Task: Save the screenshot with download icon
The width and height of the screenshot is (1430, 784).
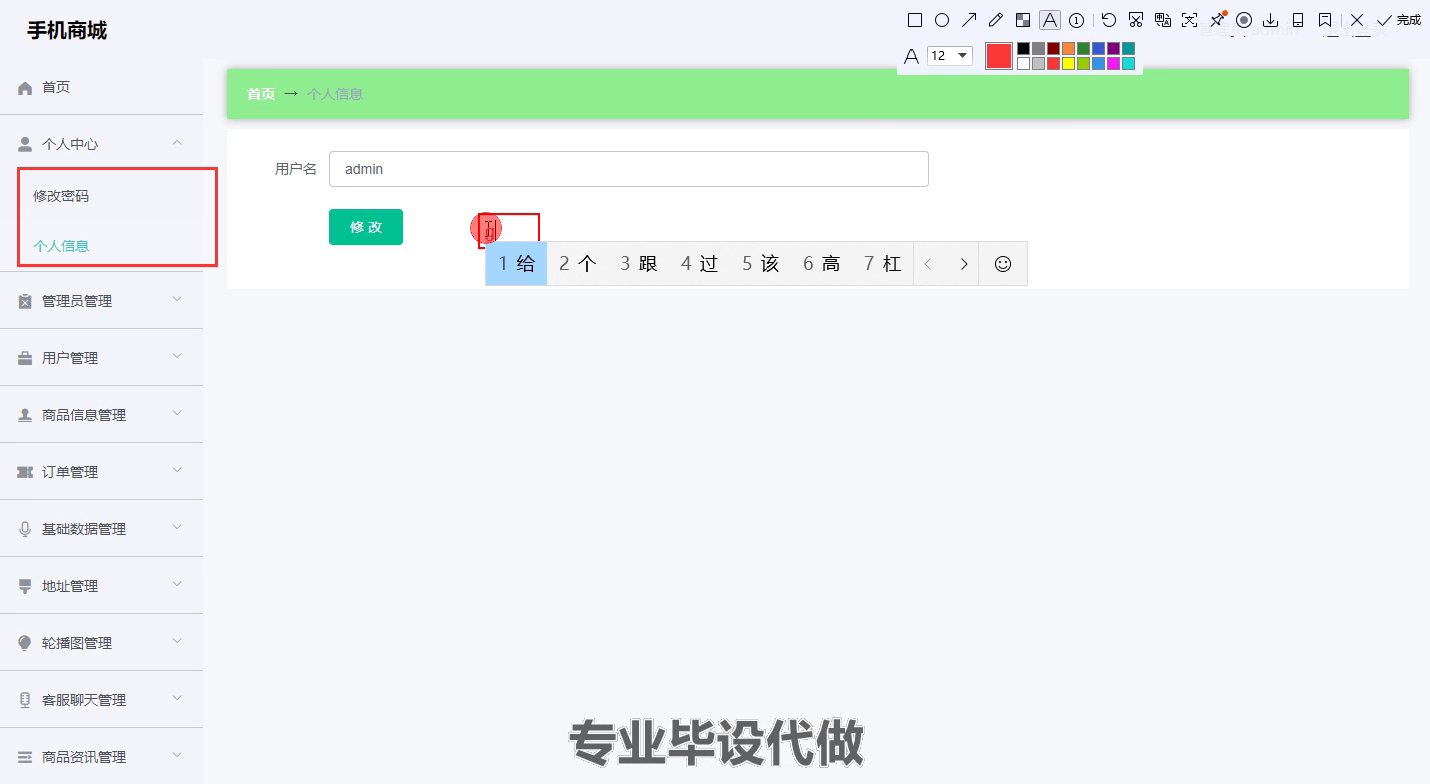Action: pyautogui.click(x=1271, y=20)
